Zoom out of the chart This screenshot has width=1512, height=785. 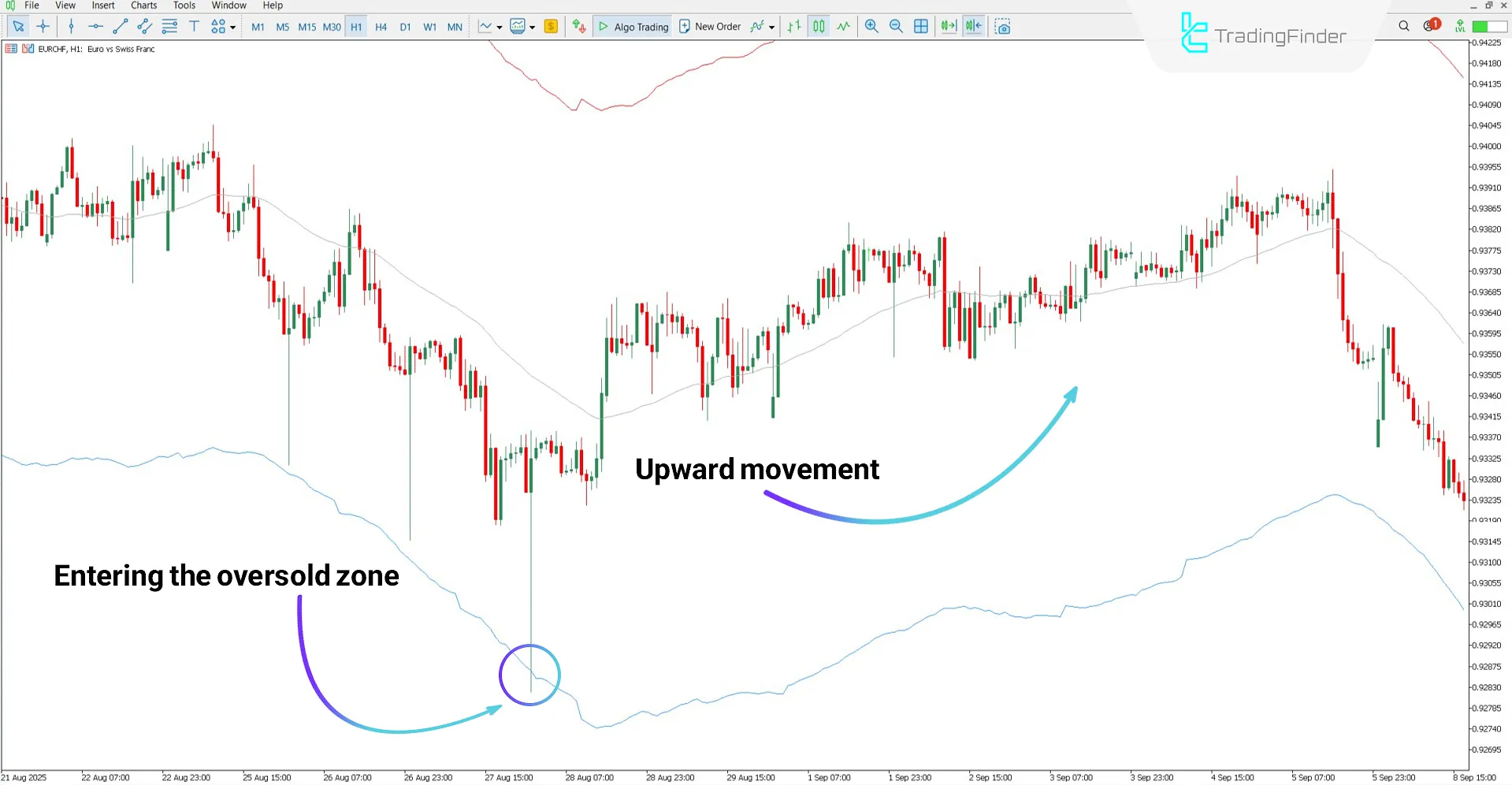(896, 27)
